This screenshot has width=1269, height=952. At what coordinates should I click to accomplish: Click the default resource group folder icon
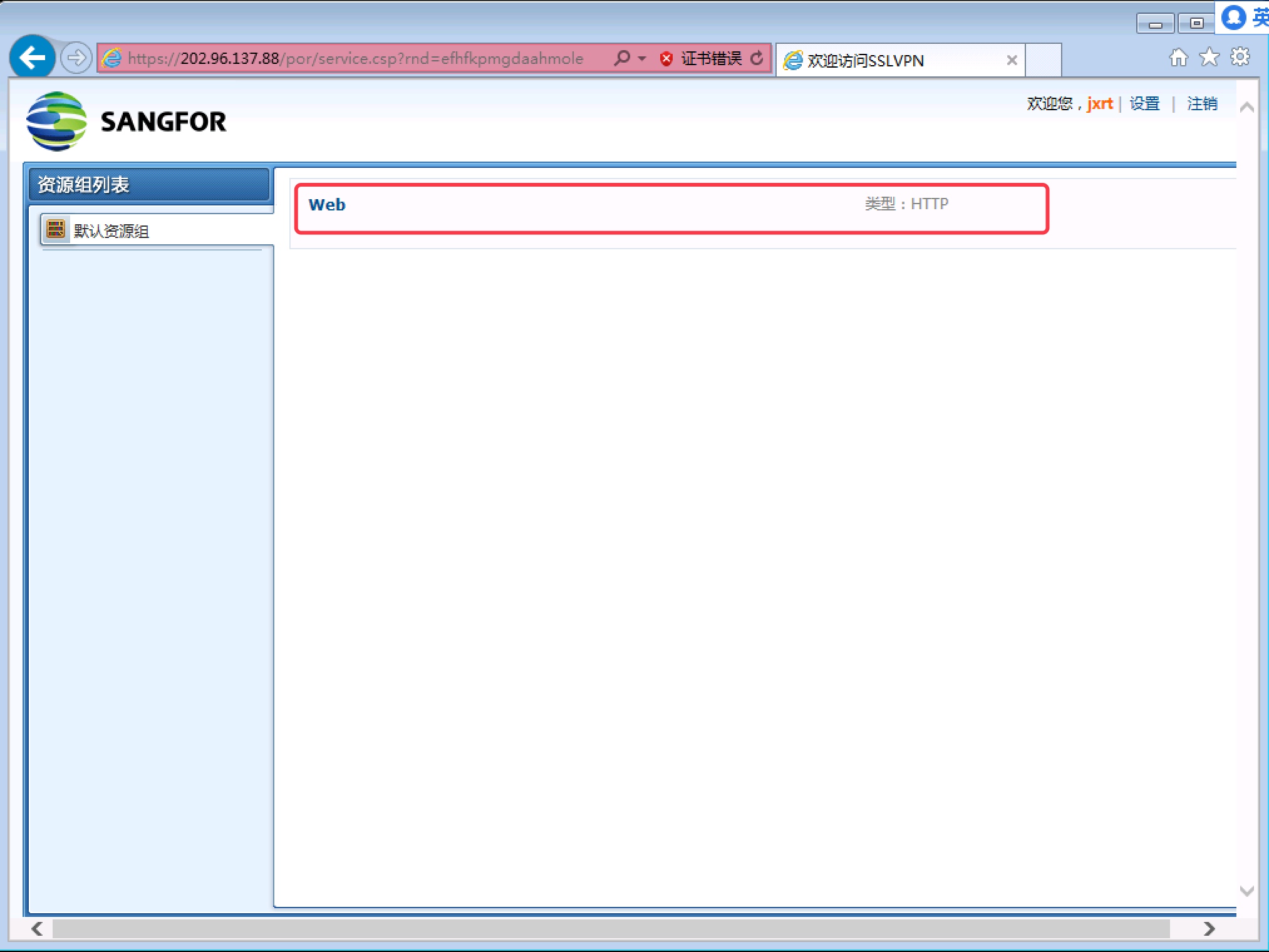(x=56, y=229)
